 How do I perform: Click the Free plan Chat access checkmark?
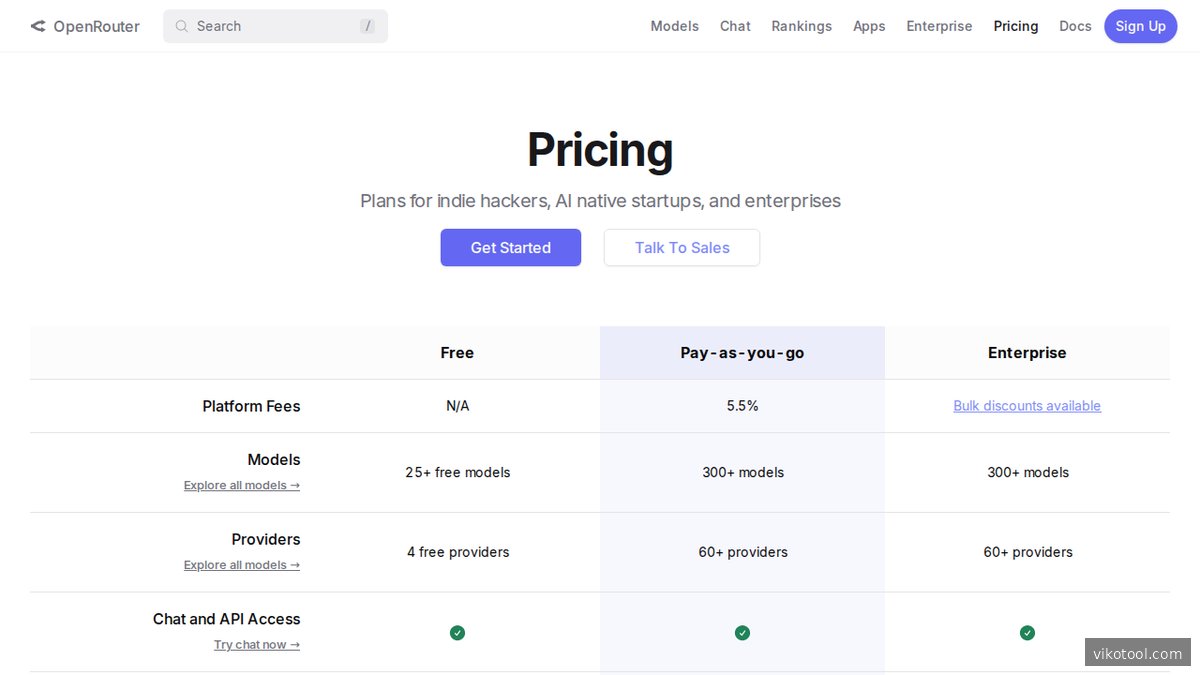[x=457, y=632]
